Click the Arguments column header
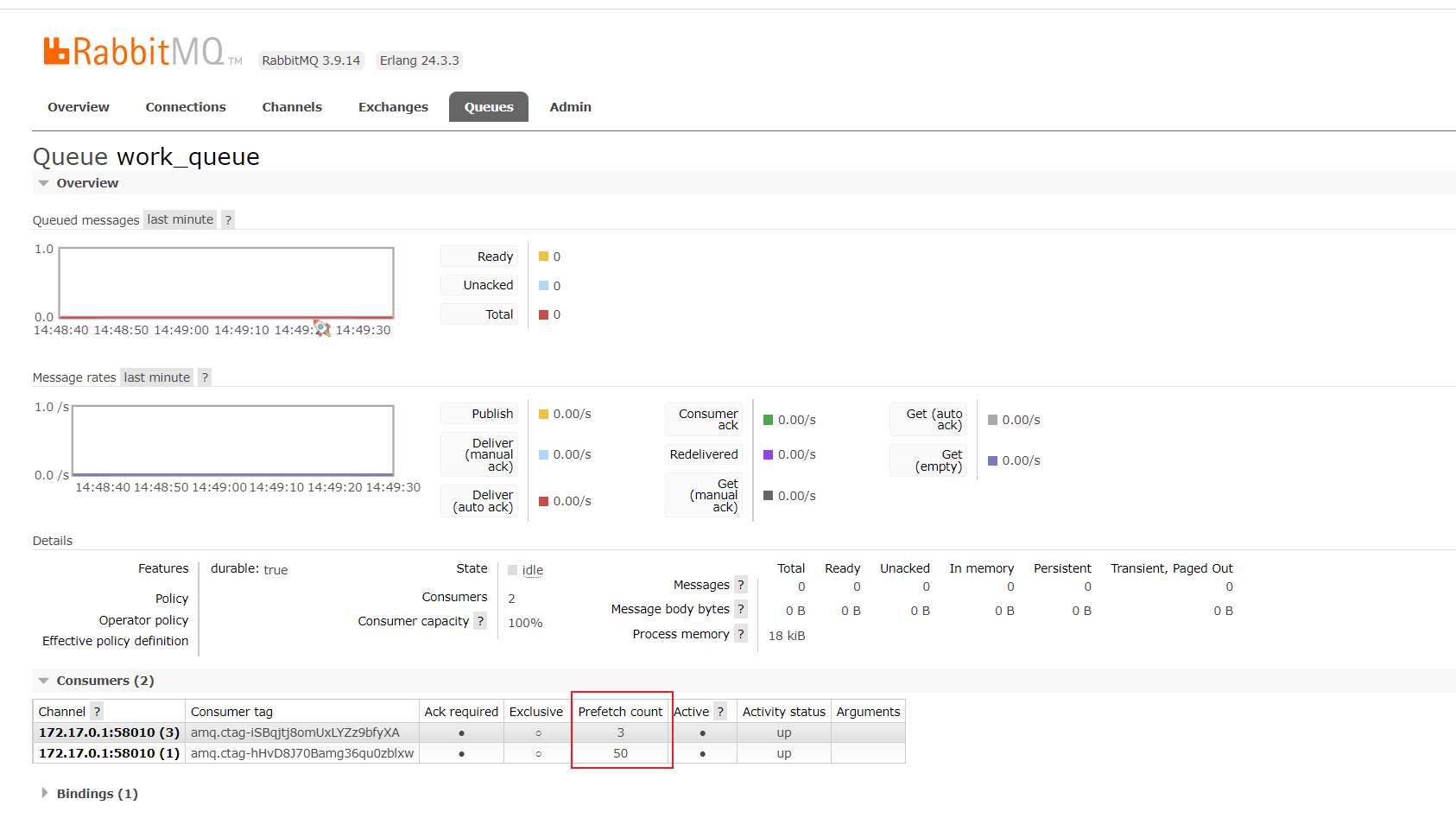The width and height of the screenshot is (1456, 818). pyautogui.click(x=868, y=712)
